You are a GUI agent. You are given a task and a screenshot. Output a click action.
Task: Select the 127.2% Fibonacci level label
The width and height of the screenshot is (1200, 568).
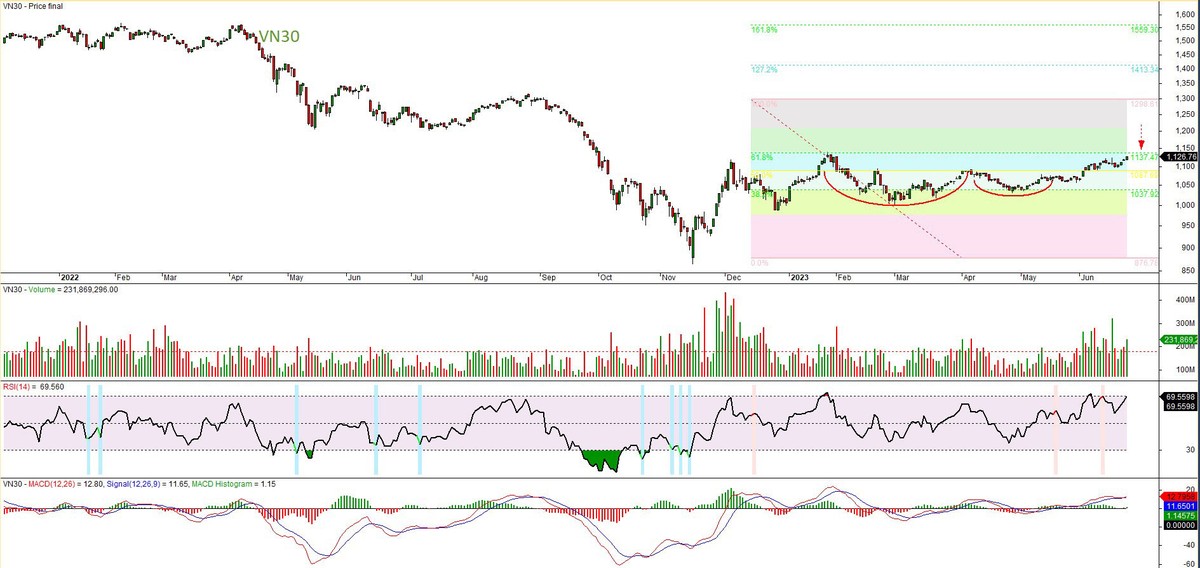(763, 70)
